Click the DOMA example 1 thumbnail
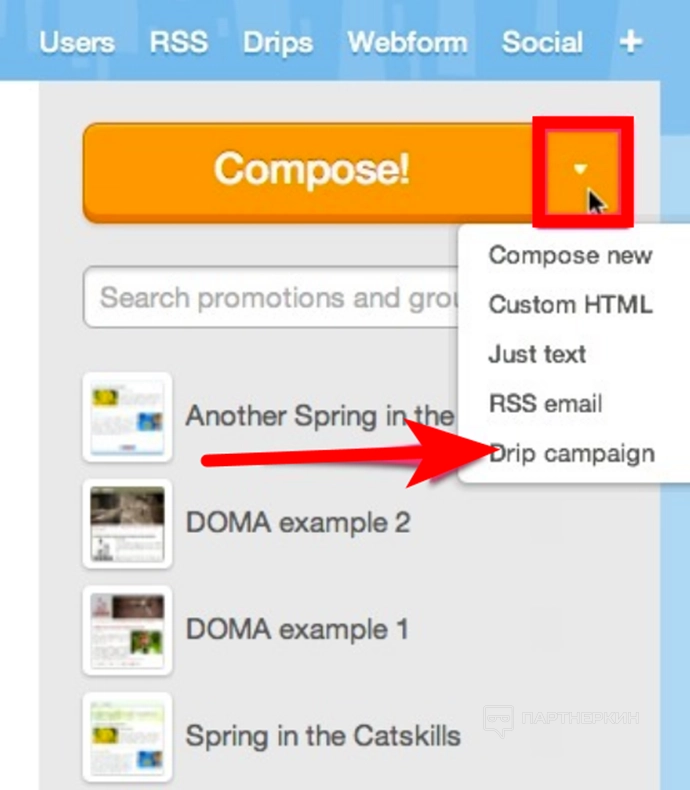690x790 pixels. [127, 630]
